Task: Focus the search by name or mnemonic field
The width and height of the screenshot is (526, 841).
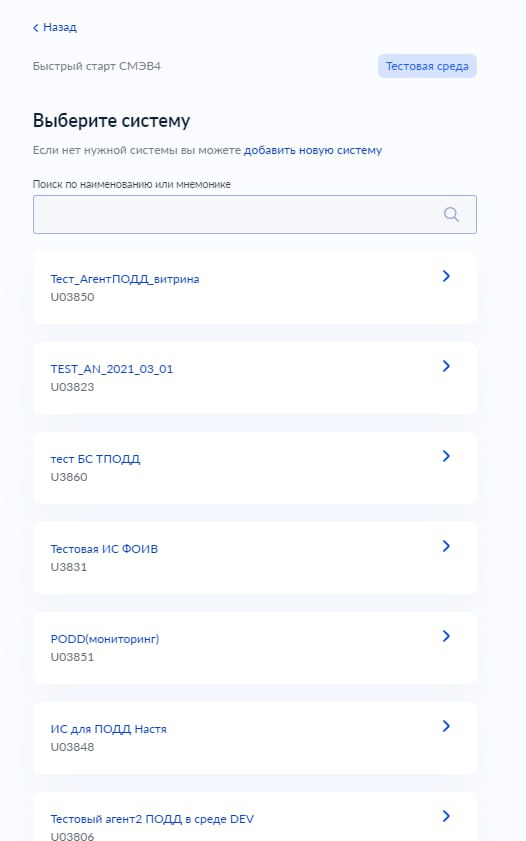Action: click(255, 215)
